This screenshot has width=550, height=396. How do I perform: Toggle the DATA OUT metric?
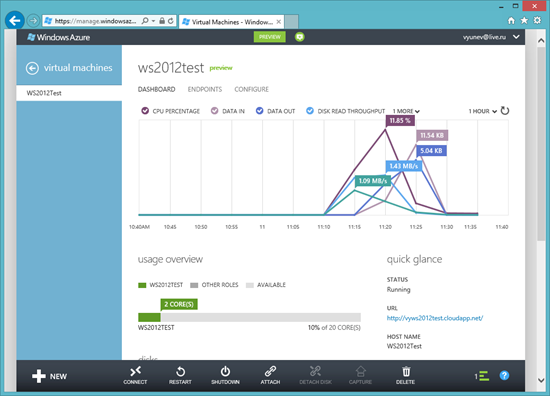(x=260, y=111)
